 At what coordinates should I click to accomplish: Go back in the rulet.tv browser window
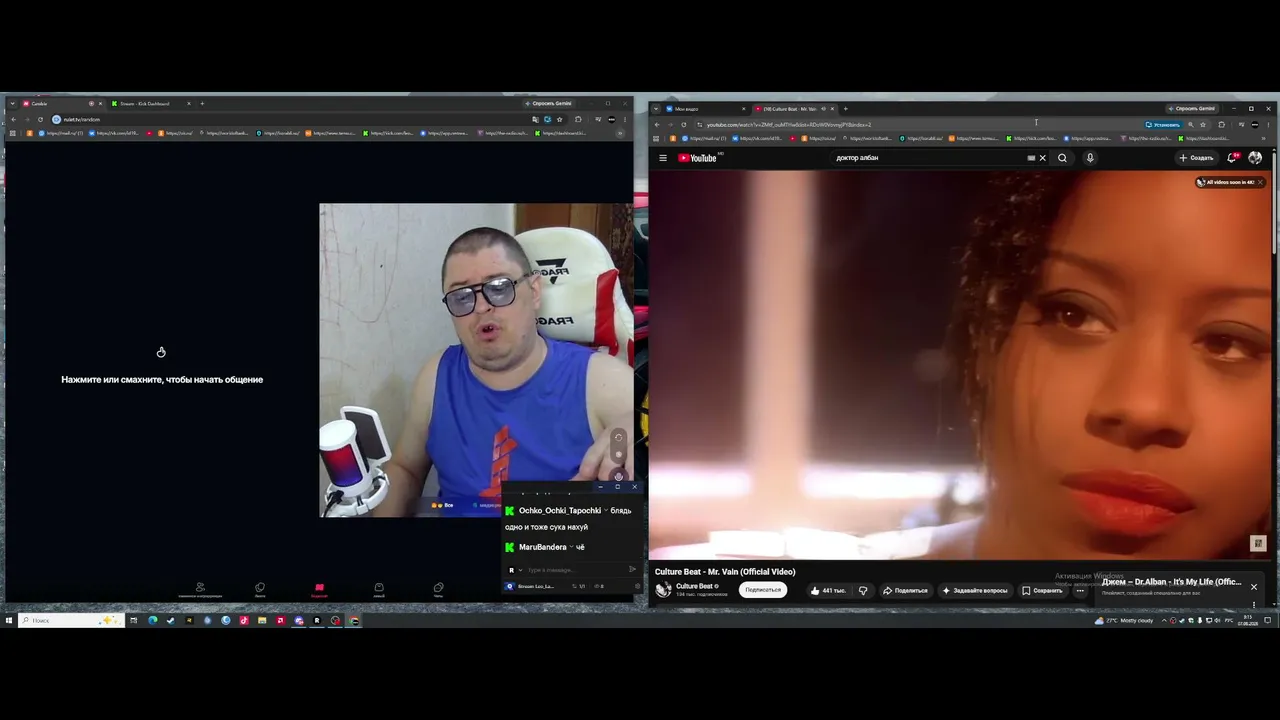point(14,120)
